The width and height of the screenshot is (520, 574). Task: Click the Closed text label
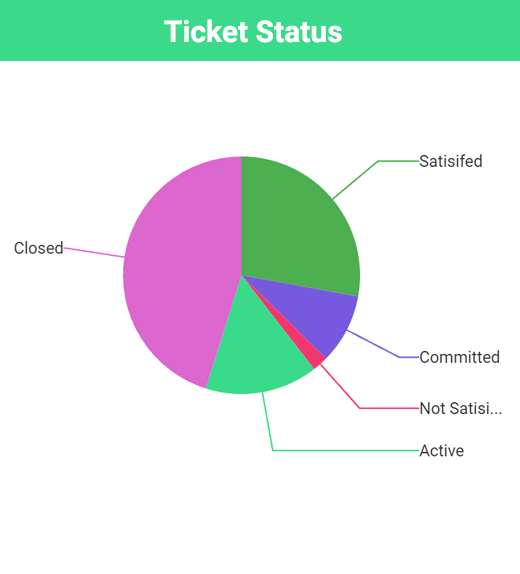pos(38,248)
